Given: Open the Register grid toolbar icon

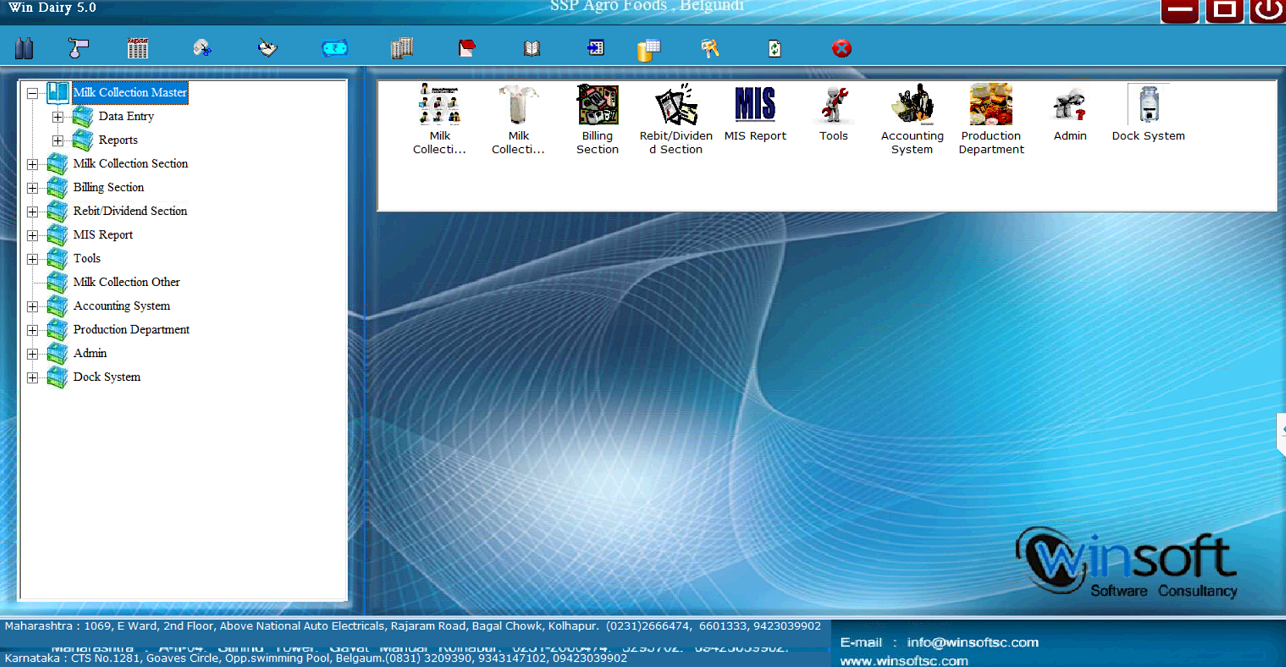Looking at the screenshot, I should click(x=138, y=48).
